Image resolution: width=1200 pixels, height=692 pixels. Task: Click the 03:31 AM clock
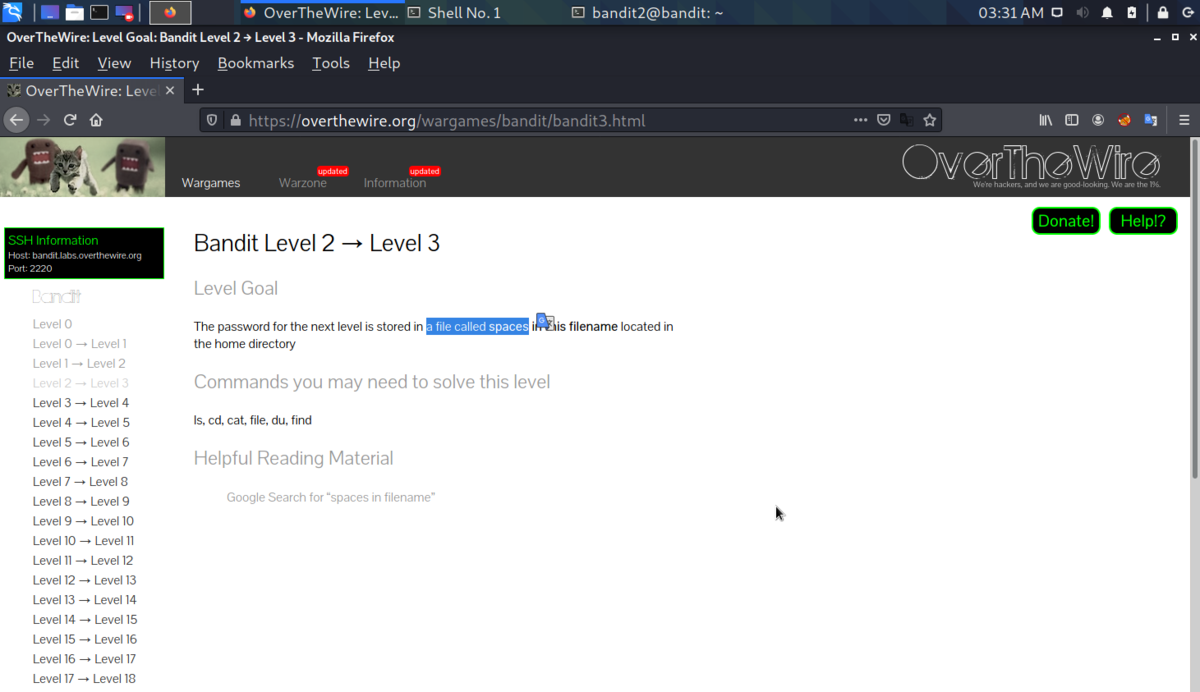pos(1011,13)
